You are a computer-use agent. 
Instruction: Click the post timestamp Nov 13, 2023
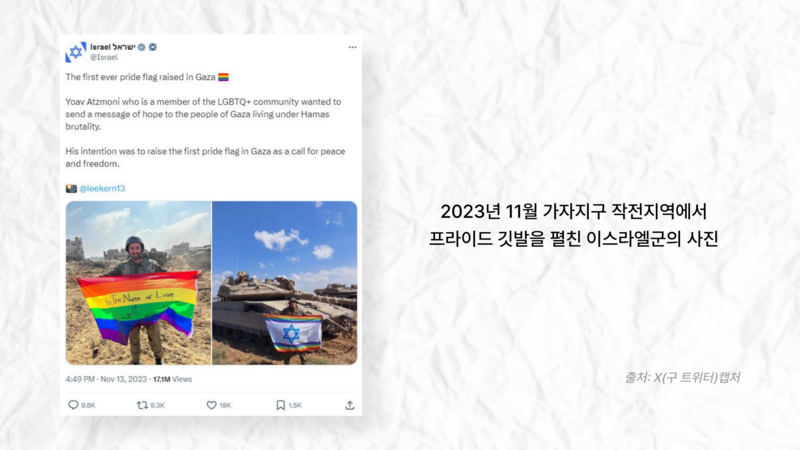pyautogui.click(x=123, y=379)
